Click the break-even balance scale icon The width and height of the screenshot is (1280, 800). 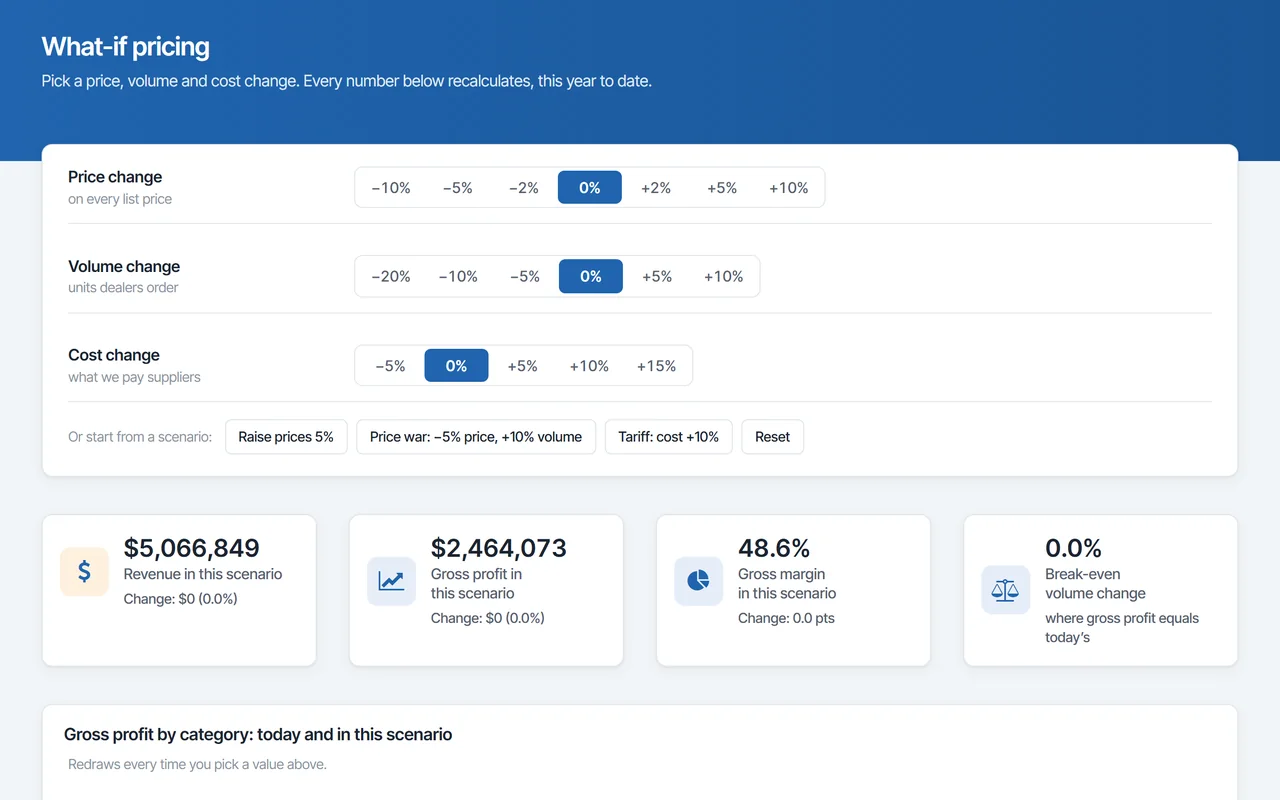click(1005, 590)
